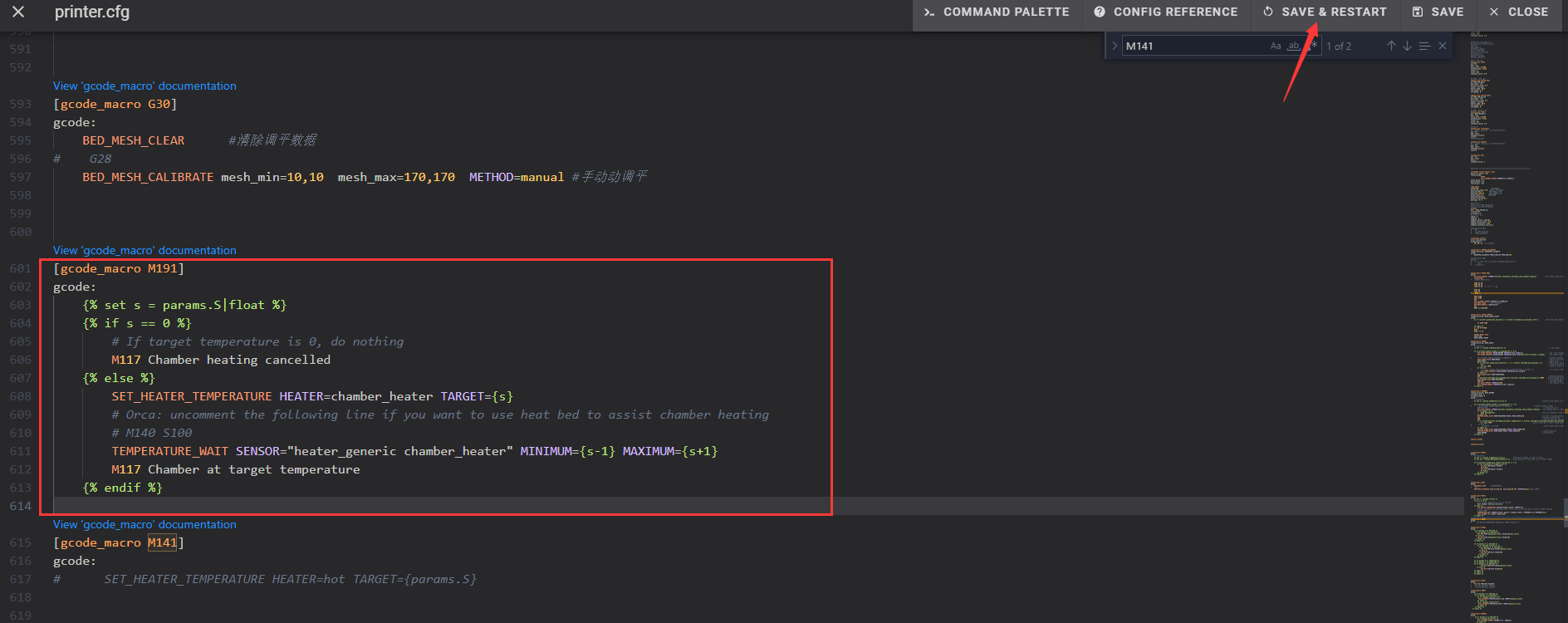Screen dimensions: 1568x623
Task: Toggle match case in search box
Action: (1276, 47)
